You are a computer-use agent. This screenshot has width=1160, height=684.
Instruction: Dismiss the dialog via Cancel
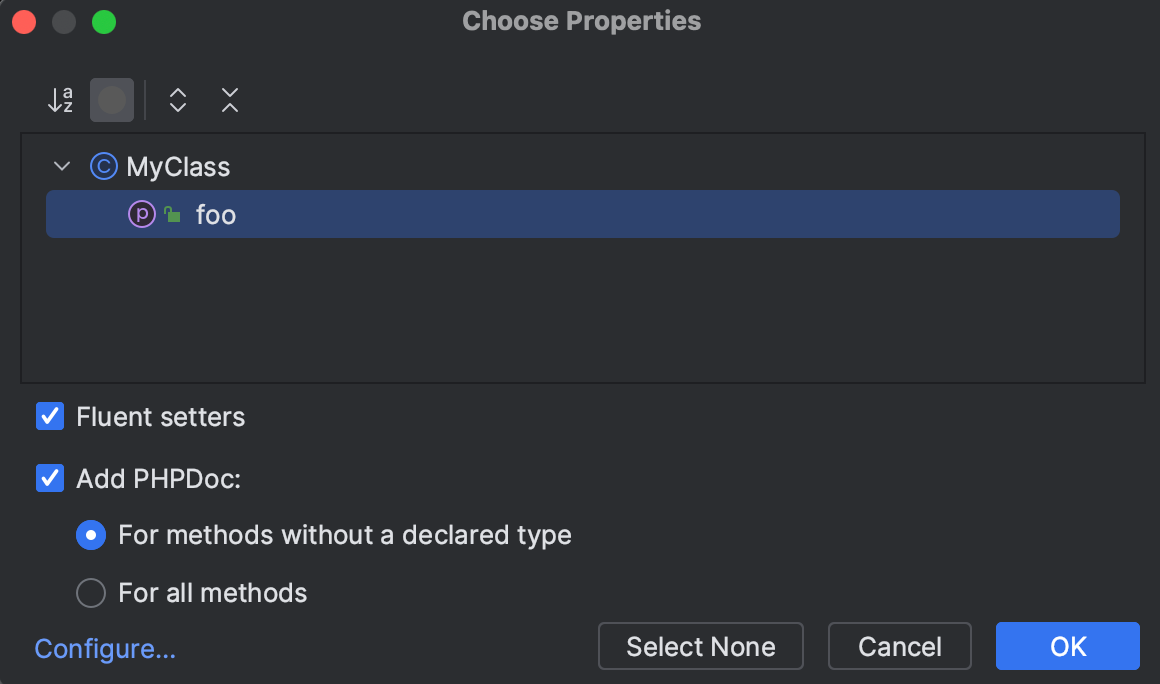899,646
